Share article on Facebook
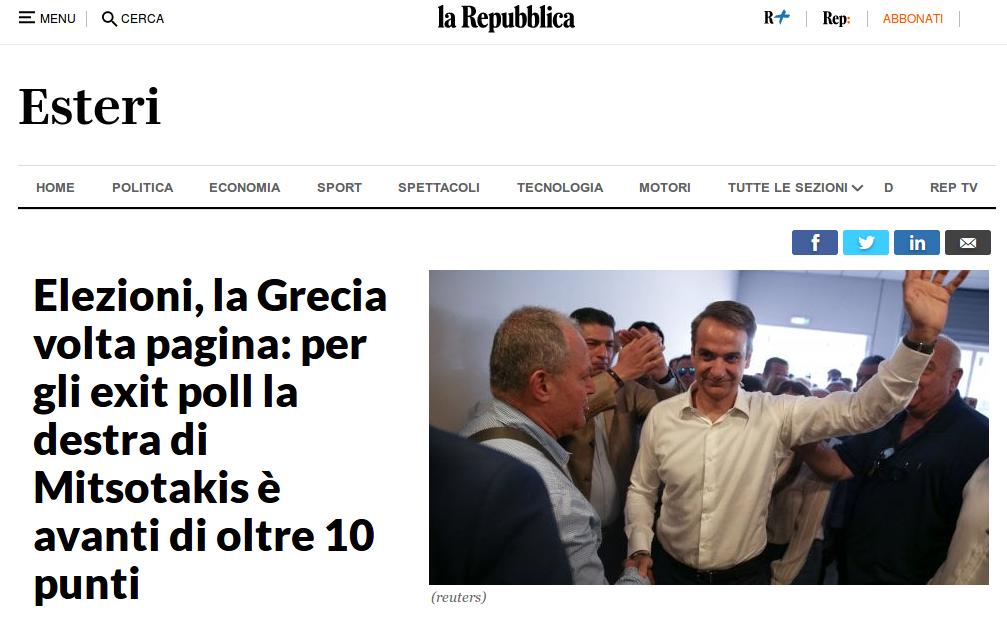The height and width of the screenshot is (633, 1007). [814, 243]
